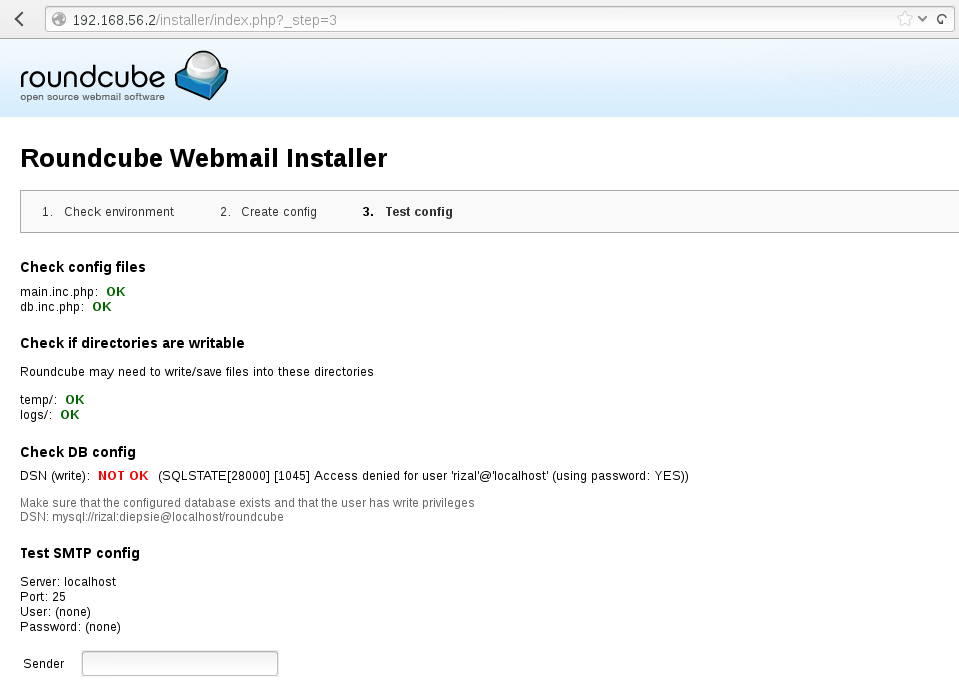Click the 'Make sure that the configured database exists' hint
Image resolution: width=959 pixels, height=681 pixels.
[x=247, y=503]
